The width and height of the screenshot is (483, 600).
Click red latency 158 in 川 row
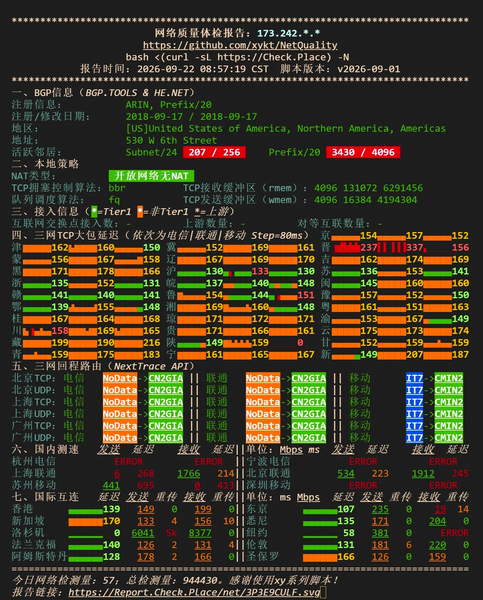click(x=60, y=331)
